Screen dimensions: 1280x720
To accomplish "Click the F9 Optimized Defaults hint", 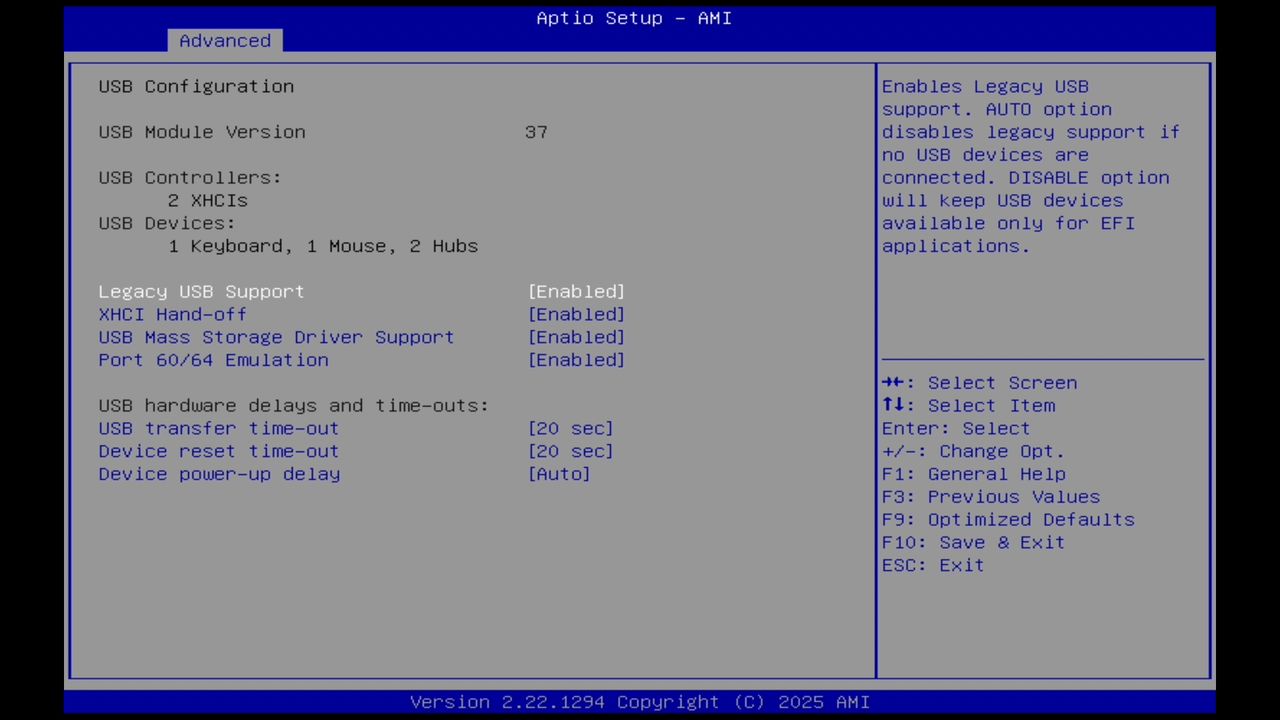I will [1007, 519].
